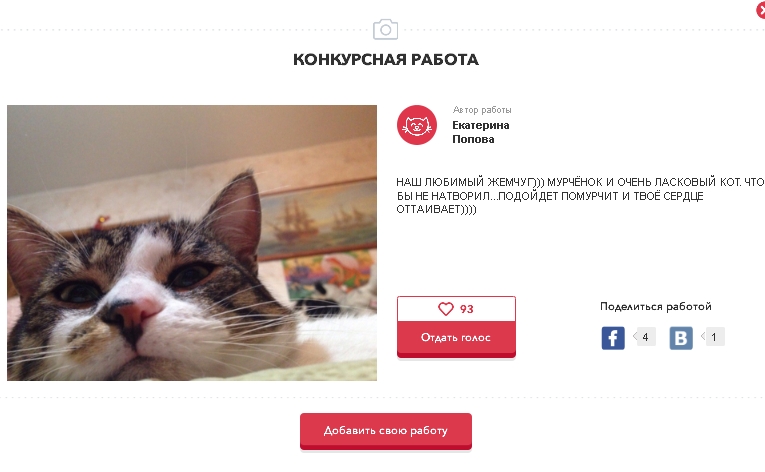Click the "Добавить свою работу" button
Image resolution: width=765 pixels, height=472 pixels.
click(x=385, y=431)
